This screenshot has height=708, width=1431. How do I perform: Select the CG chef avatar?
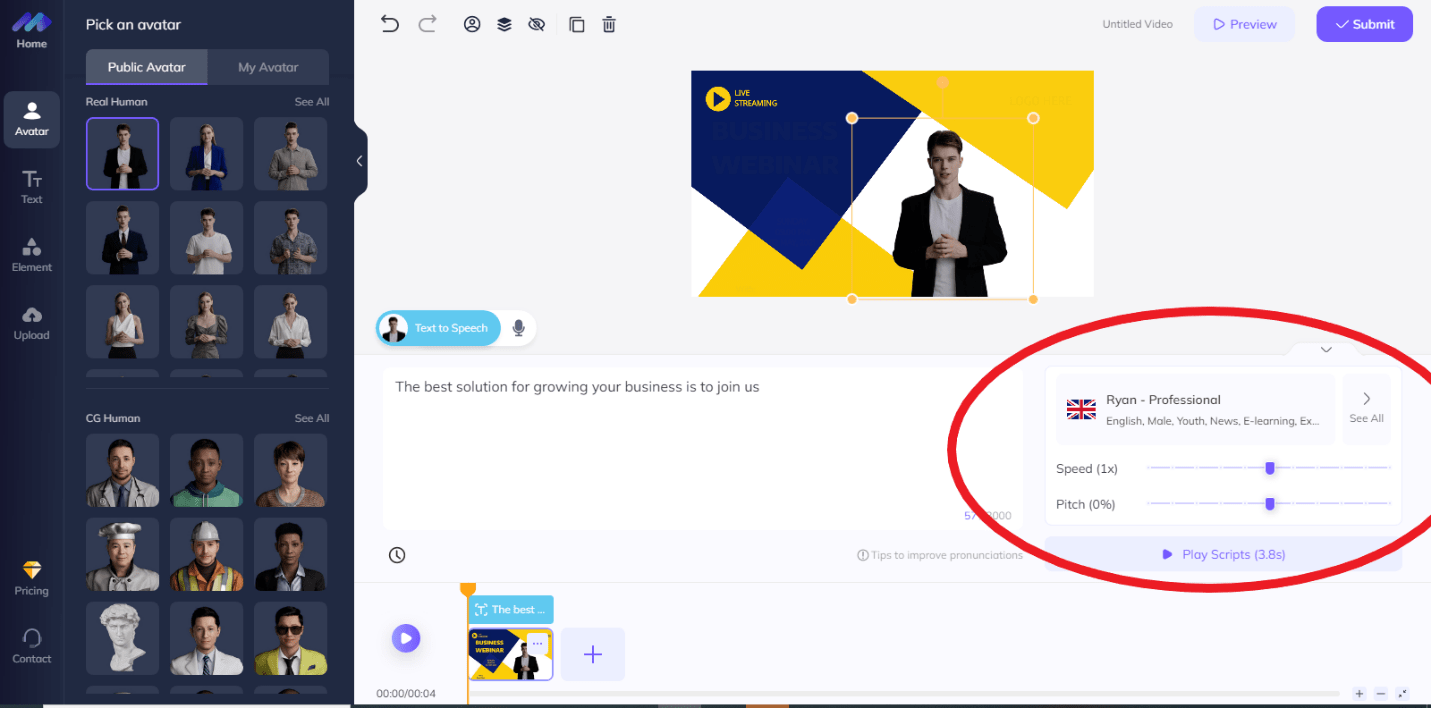[x=122, y=554]
